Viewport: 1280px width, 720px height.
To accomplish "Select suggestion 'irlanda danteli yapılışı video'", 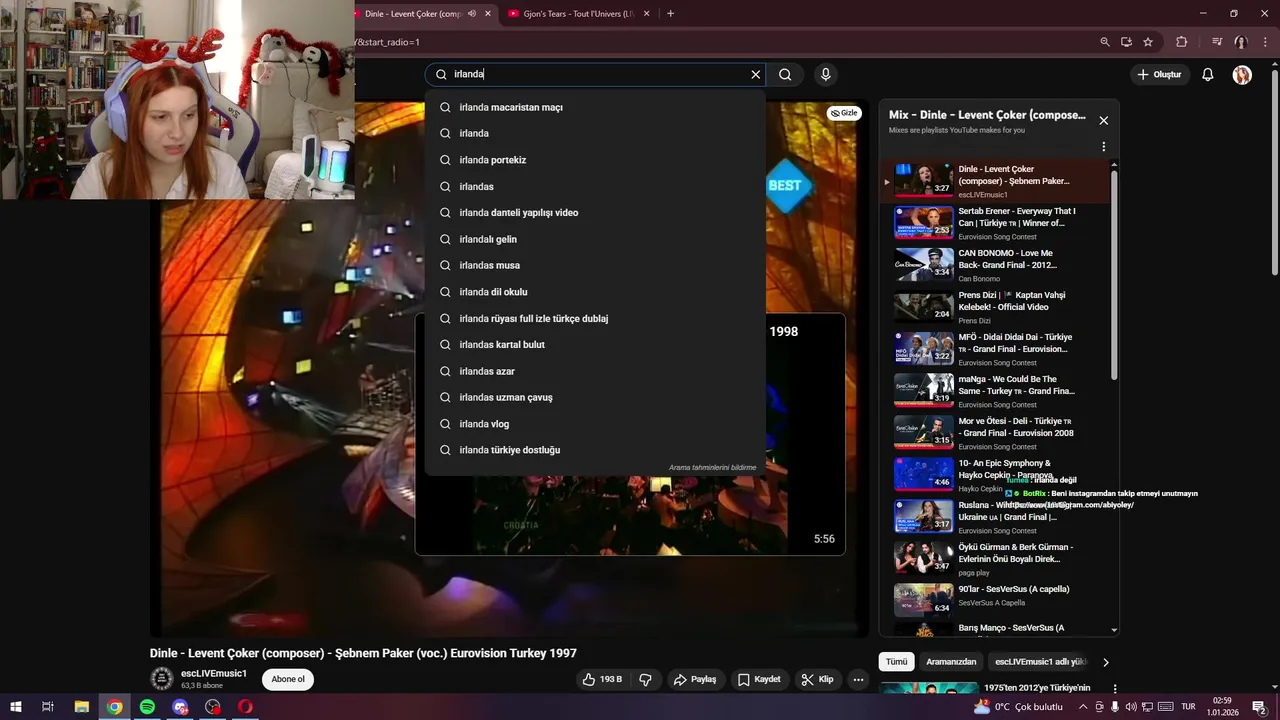I will 596,213.
